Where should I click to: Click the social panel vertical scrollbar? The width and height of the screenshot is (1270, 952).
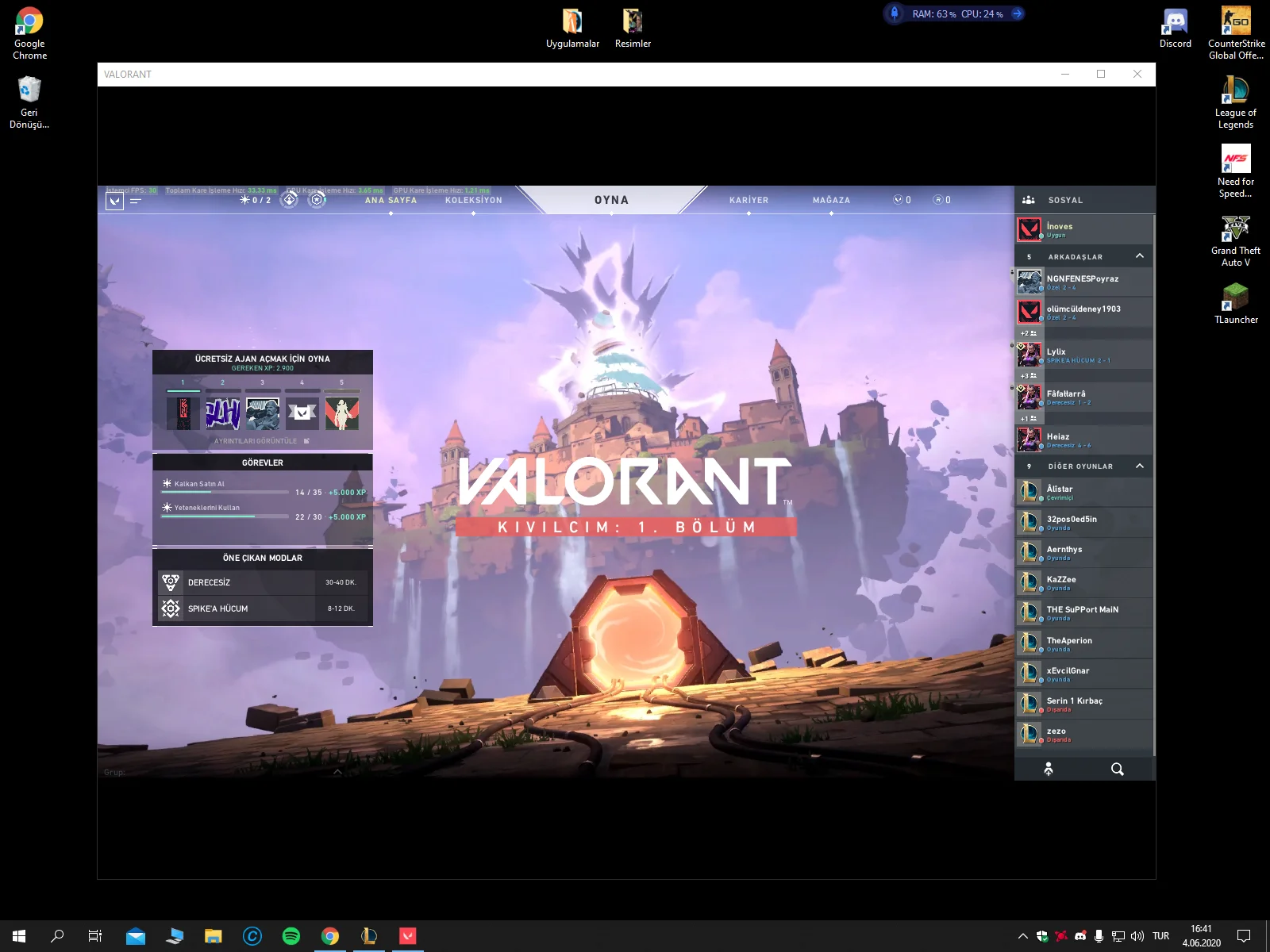tap(1153, 484)
